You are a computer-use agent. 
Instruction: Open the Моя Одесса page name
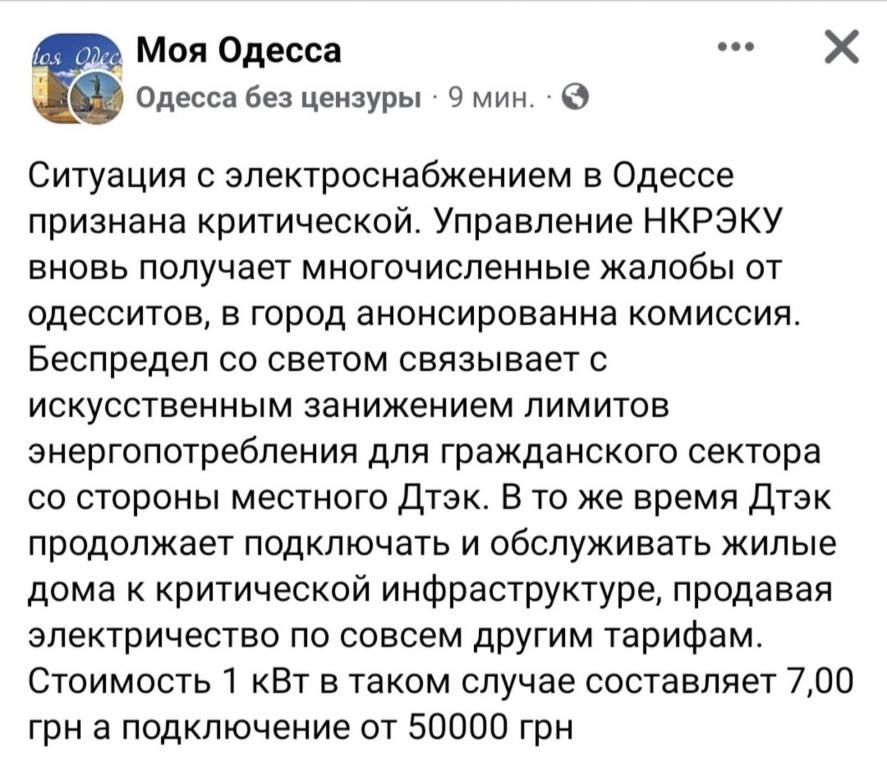pyautogui.click(x=239, y=50)
